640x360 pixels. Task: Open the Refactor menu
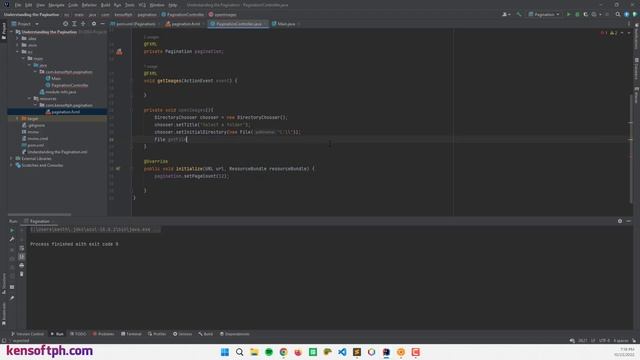click(x=89, y=5)
